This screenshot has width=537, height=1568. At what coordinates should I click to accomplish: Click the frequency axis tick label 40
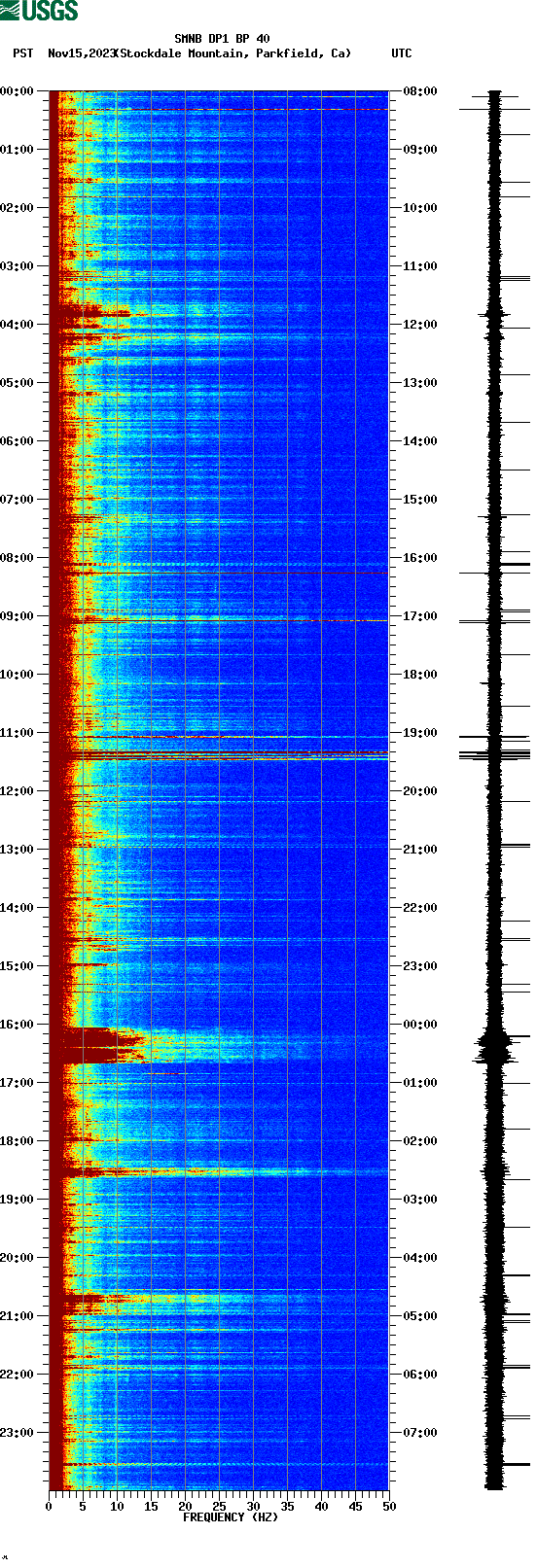pyautogui.click(x=321, y=1507)
